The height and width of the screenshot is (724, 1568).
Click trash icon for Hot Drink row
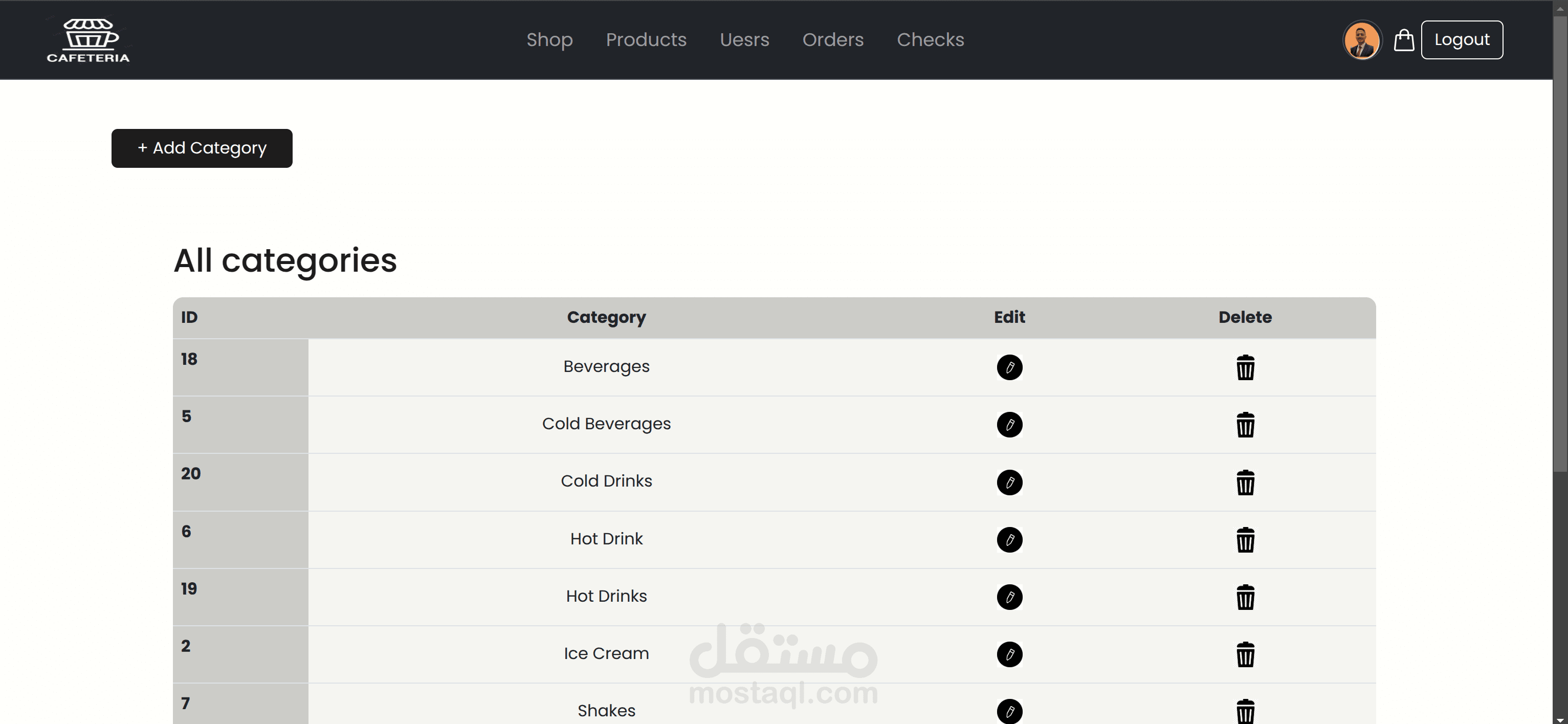1245,539
